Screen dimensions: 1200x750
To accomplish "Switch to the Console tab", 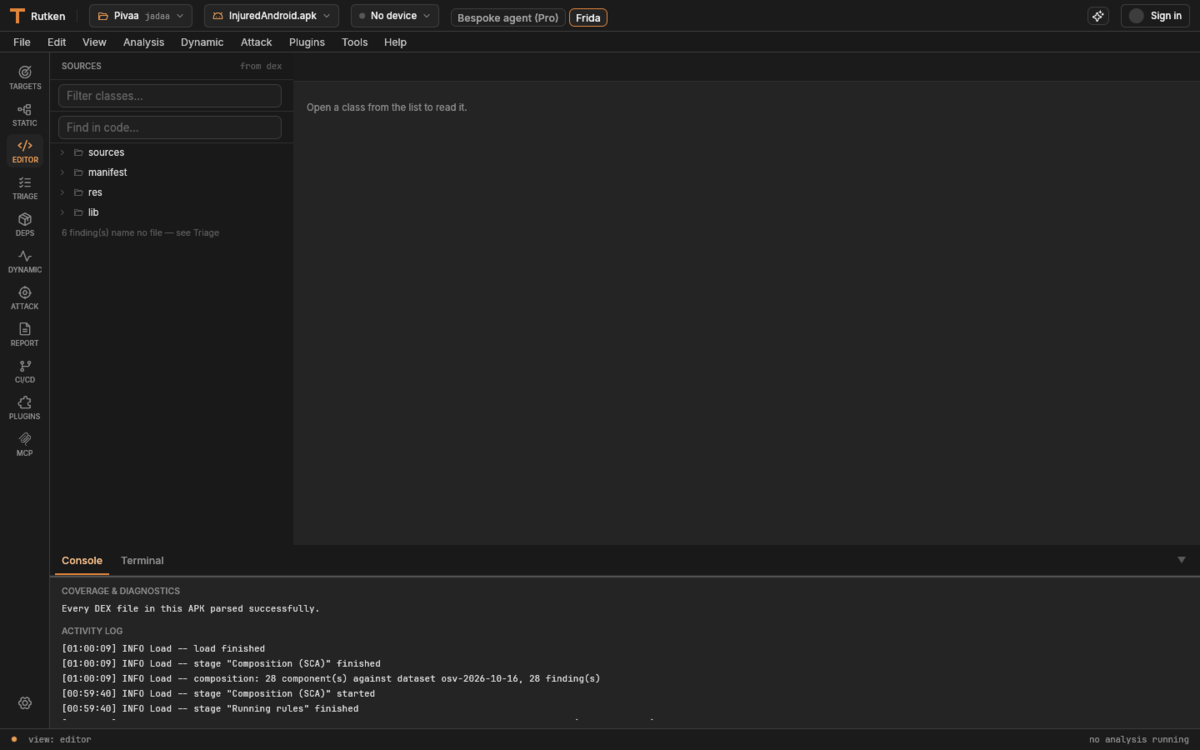I will click(82, 560).
